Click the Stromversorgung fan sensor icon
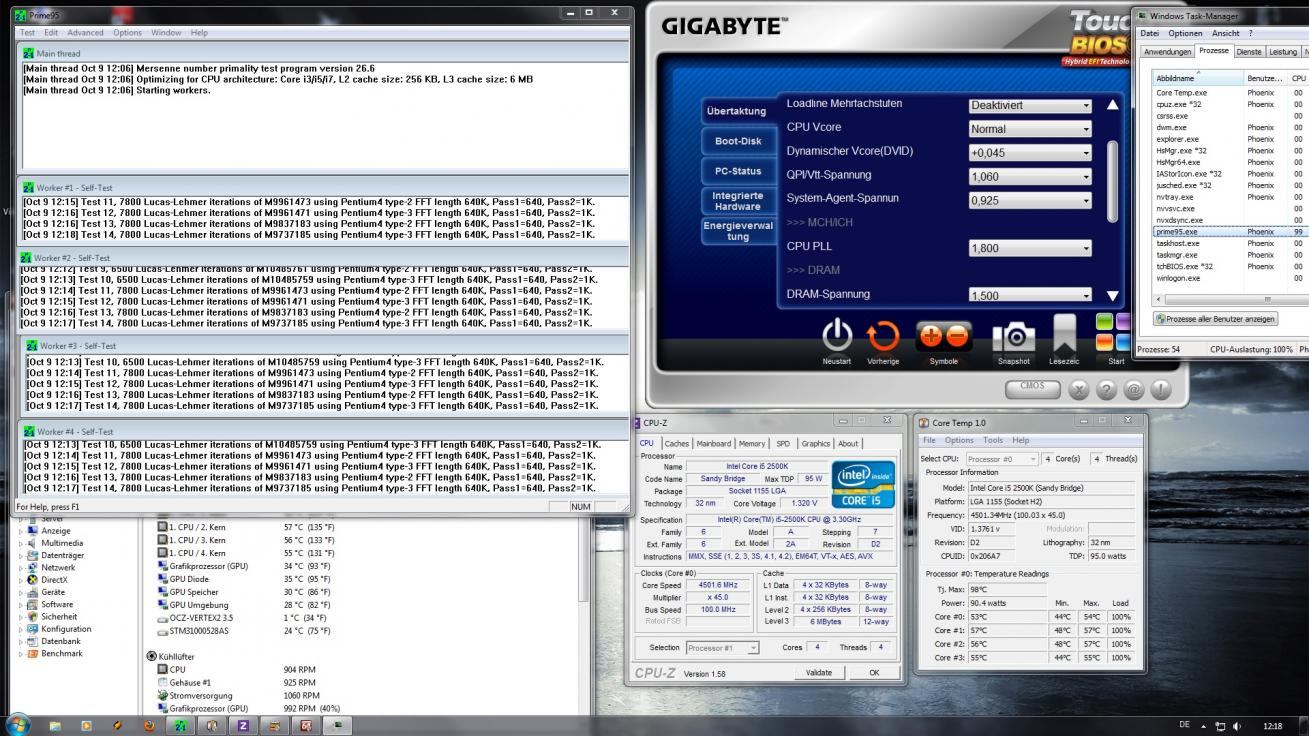The width and height of the screenshot is (1309, 736). coord(163,695)
